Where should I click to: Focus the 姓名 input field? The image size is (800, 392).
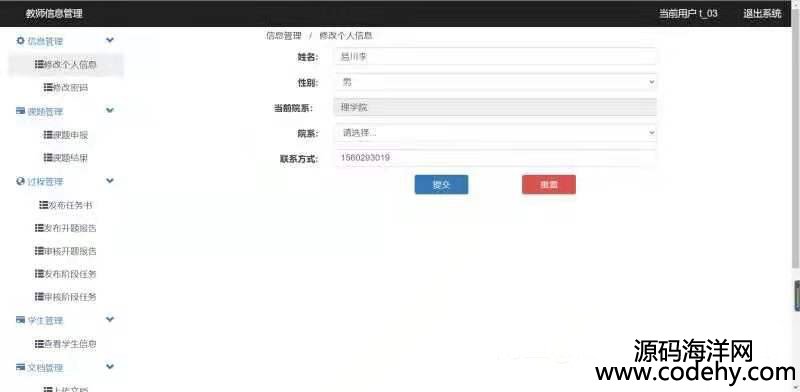(495, 57)
